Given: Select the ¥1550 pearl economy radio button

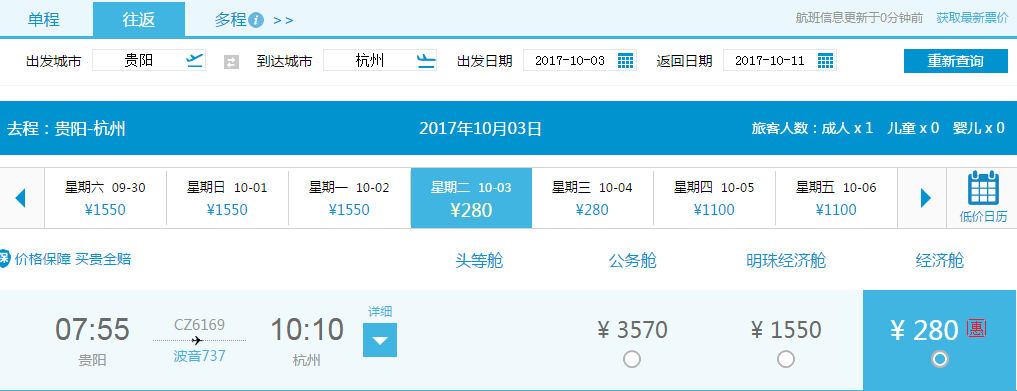Looking at the screenshot, I should point(785,359).
